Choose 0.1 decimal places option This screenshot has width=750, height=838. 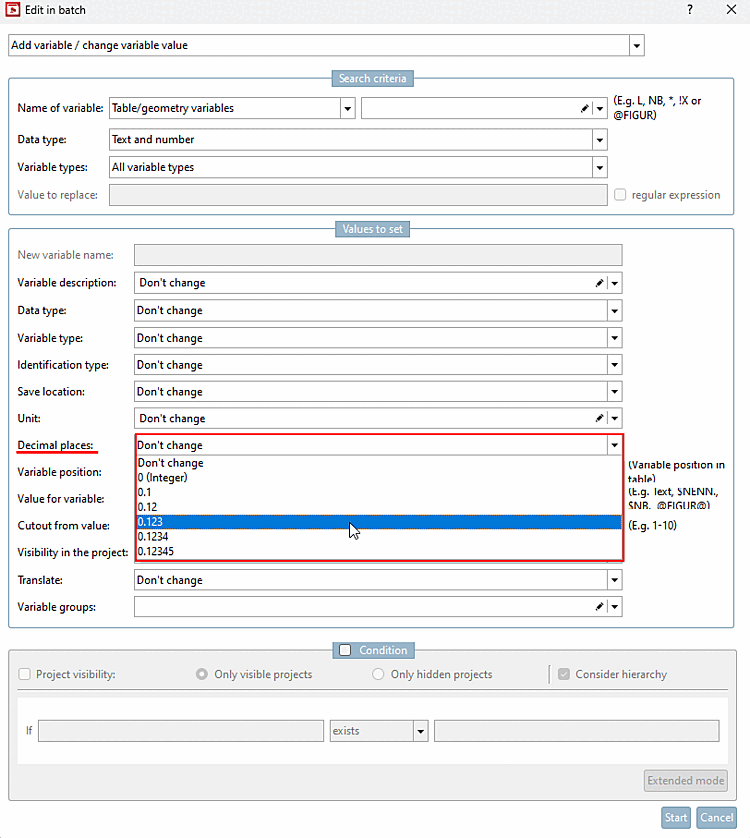tap(379, 492)
